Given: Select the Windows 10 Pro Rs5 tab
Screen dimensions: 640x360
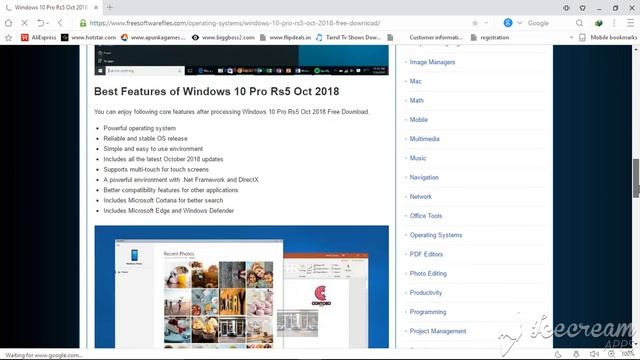Looking at the screenshot, I should (x=51, y=7).
